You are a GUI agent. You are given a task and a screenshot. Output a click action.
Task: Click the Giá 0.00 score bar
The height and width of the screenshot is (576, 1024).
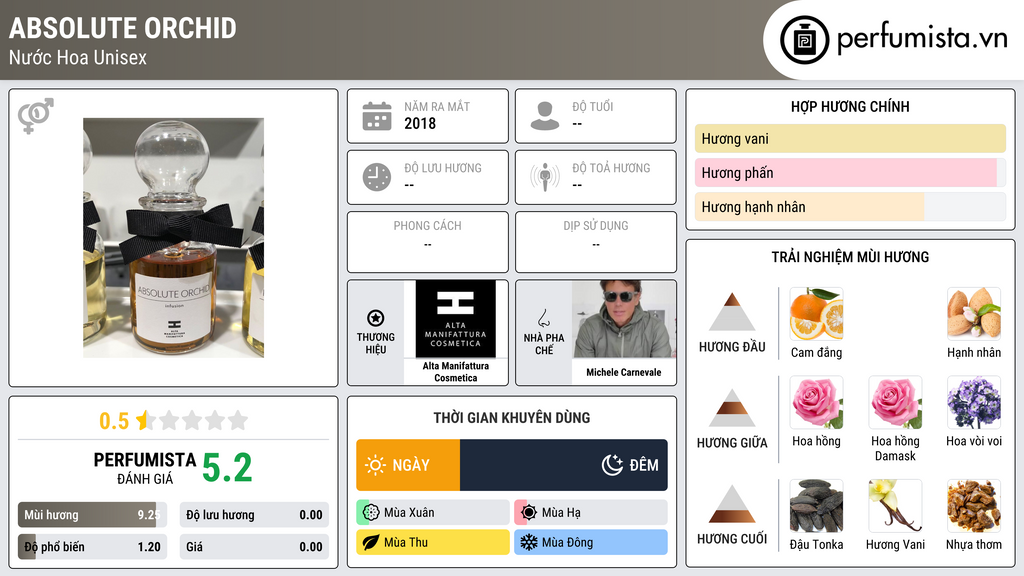(254, 547)
